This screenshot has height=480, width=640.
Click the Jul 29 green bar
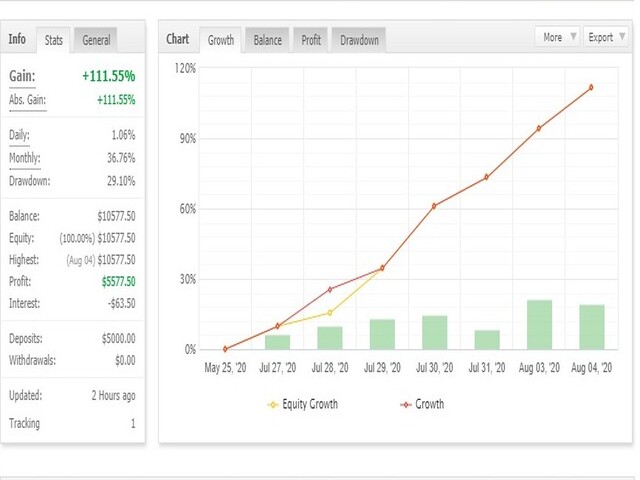point(382,334)
